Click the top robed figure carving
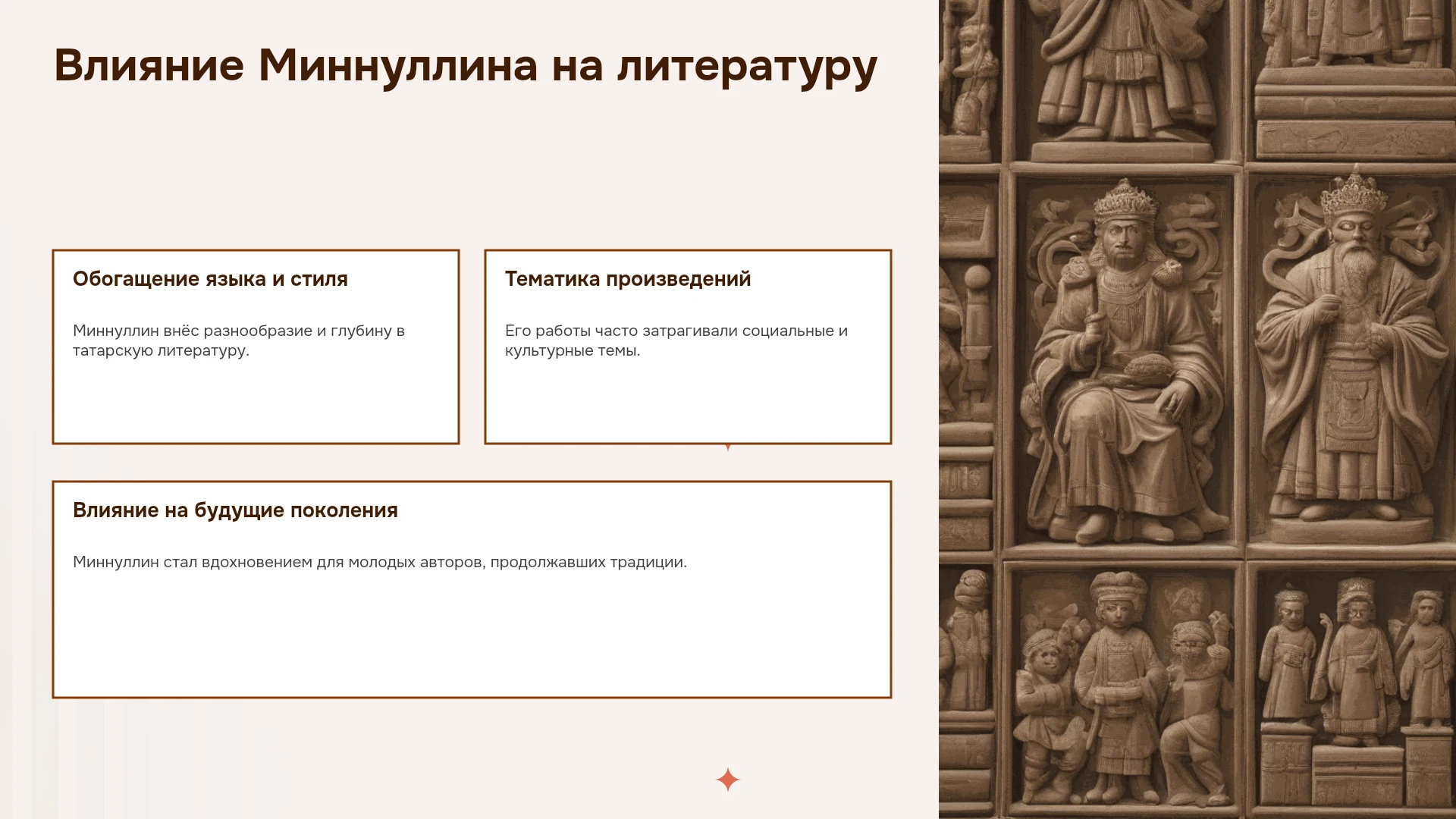The image size is (1456, 819). pyautogui.click(x=1122, y=76)
